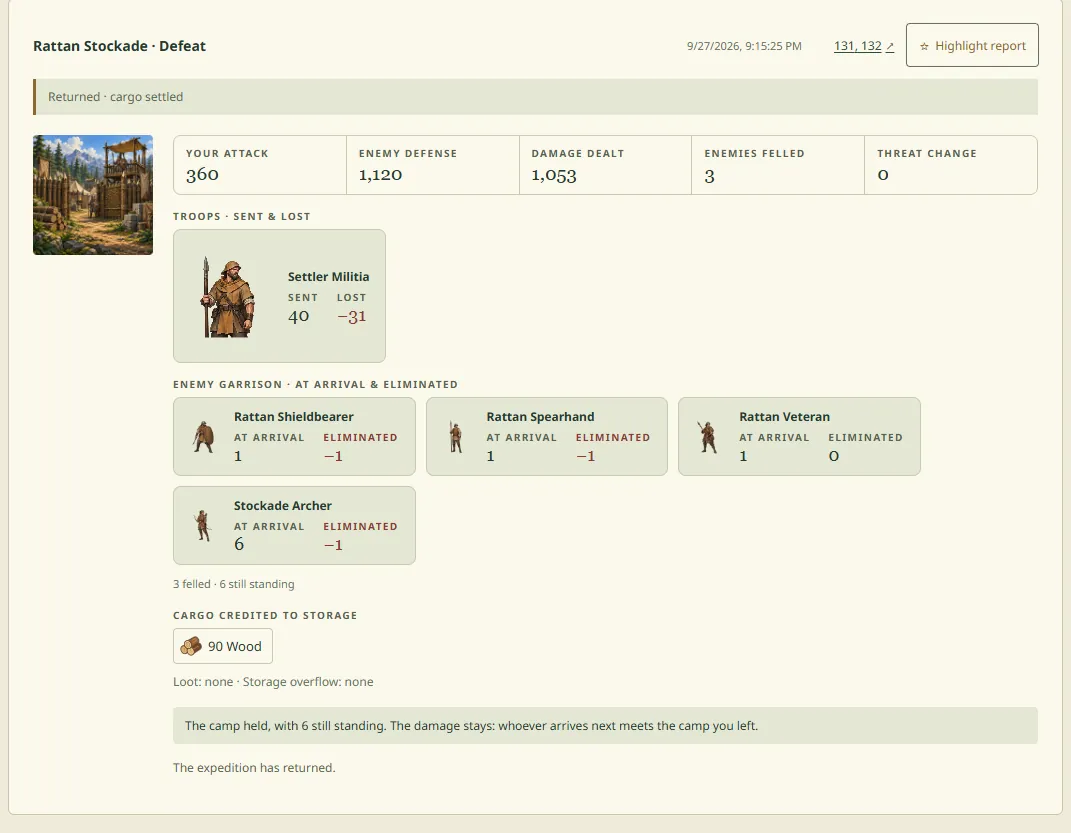Click the Damage Dealt 1,053 stat cell
The height and width of the screenshot is (833, 1071).
[x=605, y=165]
